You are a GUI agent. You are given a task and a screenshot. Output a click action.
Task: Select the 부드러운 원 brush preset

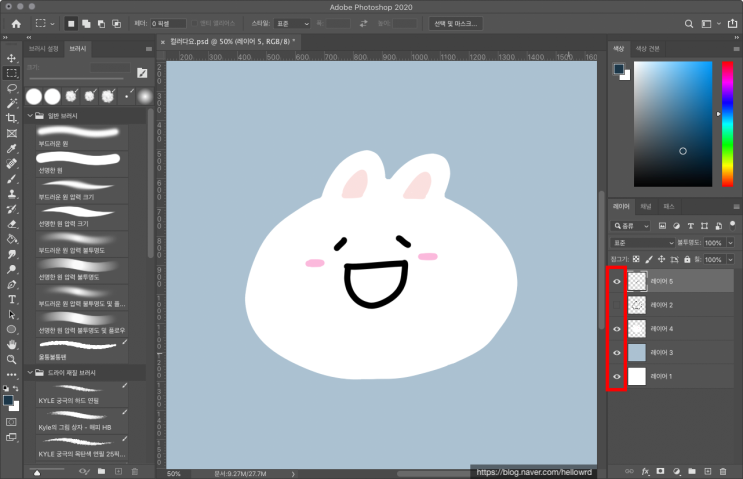[82, 136]
